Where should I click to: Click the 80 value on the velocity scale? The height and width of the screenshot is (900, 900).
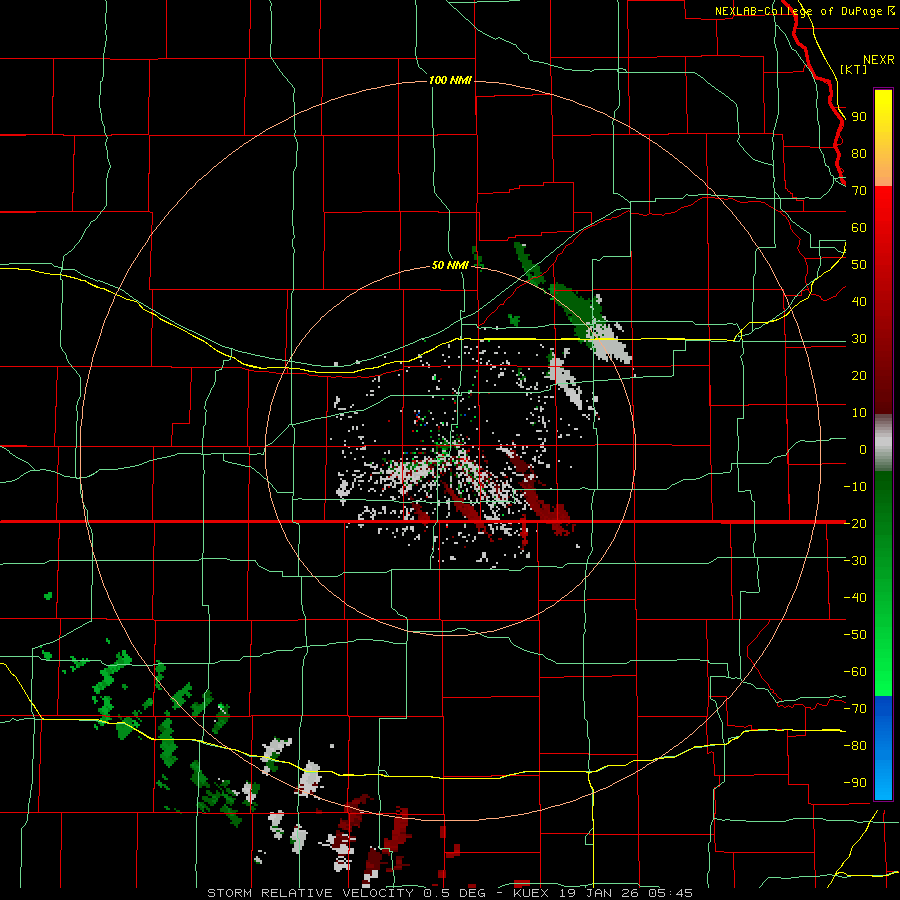859,154
